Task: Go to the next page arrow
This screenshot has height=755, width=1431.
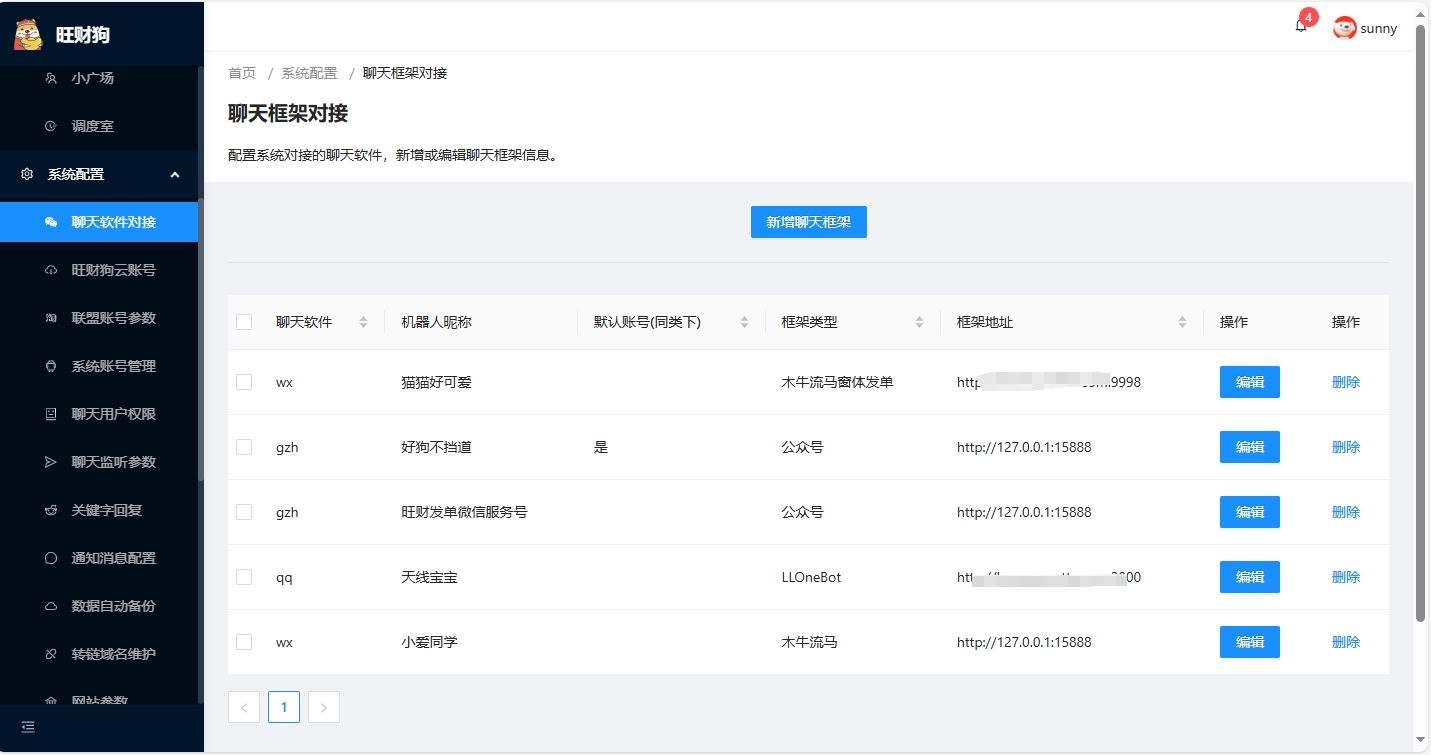Action: [324, 707]
